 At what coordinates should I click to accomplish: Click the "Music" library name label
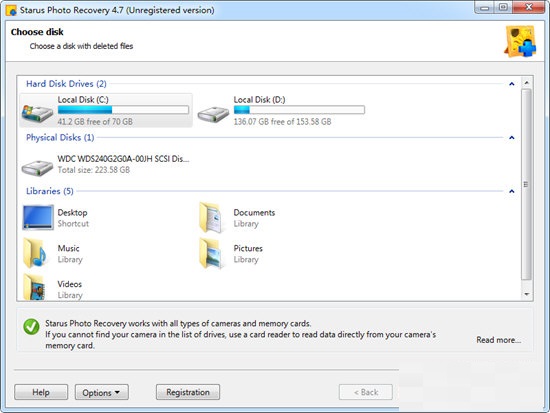click(68, 248)
